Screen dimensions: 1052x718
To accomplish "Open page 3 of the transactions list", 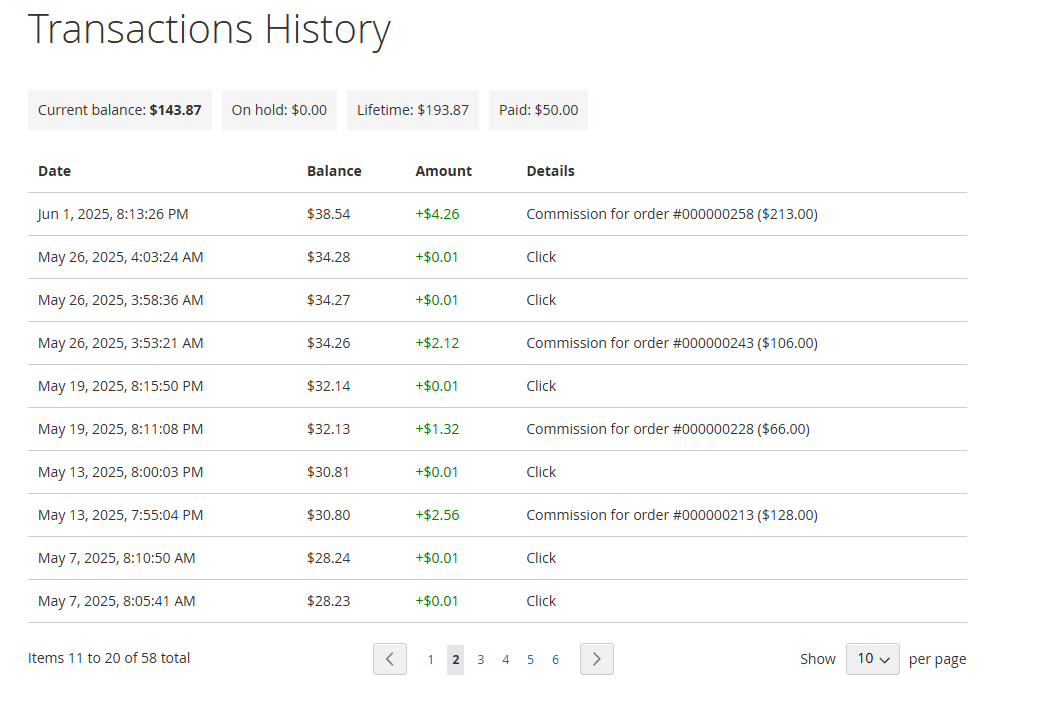I will click(x=480, y=659).
